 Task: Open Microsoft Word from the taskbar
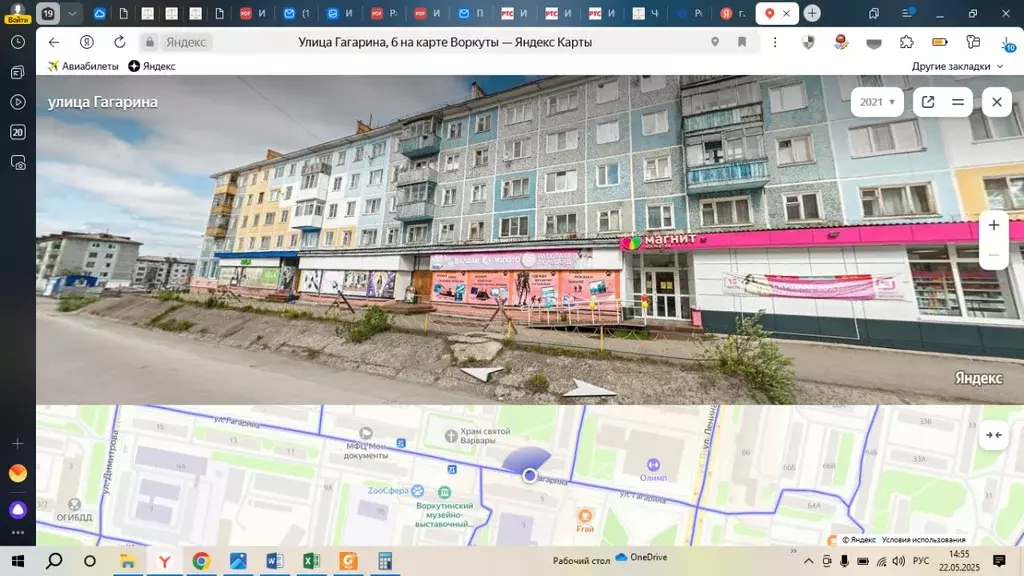tap(275, 561)
